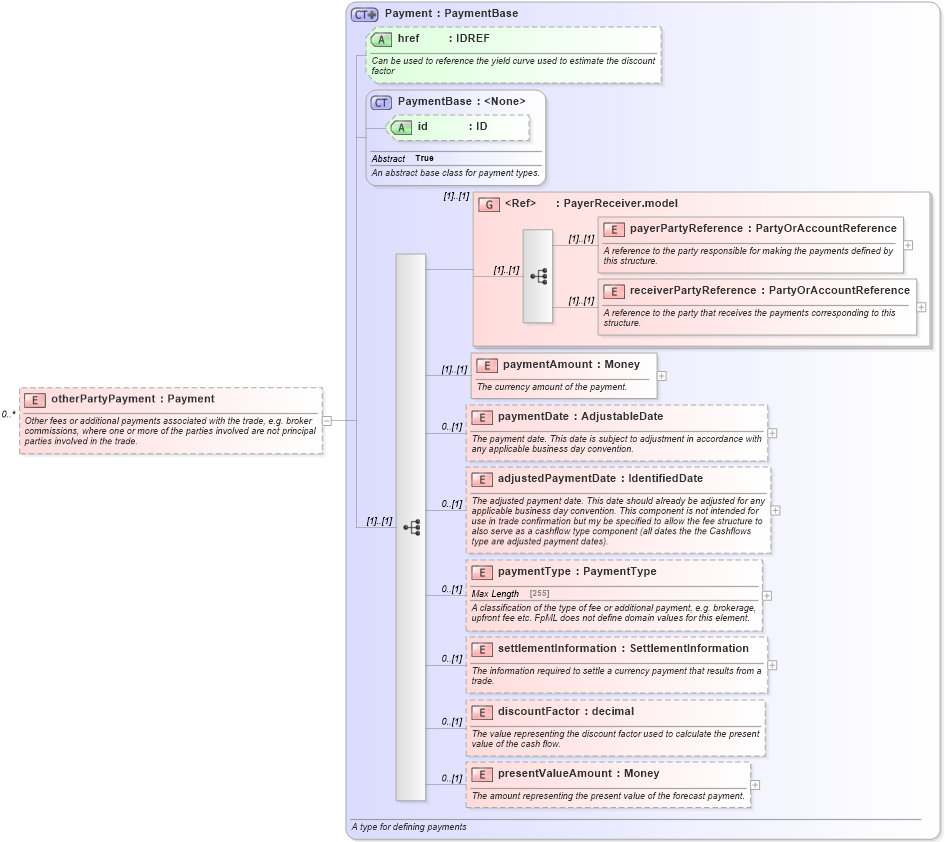The image size is (945, 842).
Task: Click 'An abstract base class for payment types.'
Action: pyautogui.click(x=456, y=173)
